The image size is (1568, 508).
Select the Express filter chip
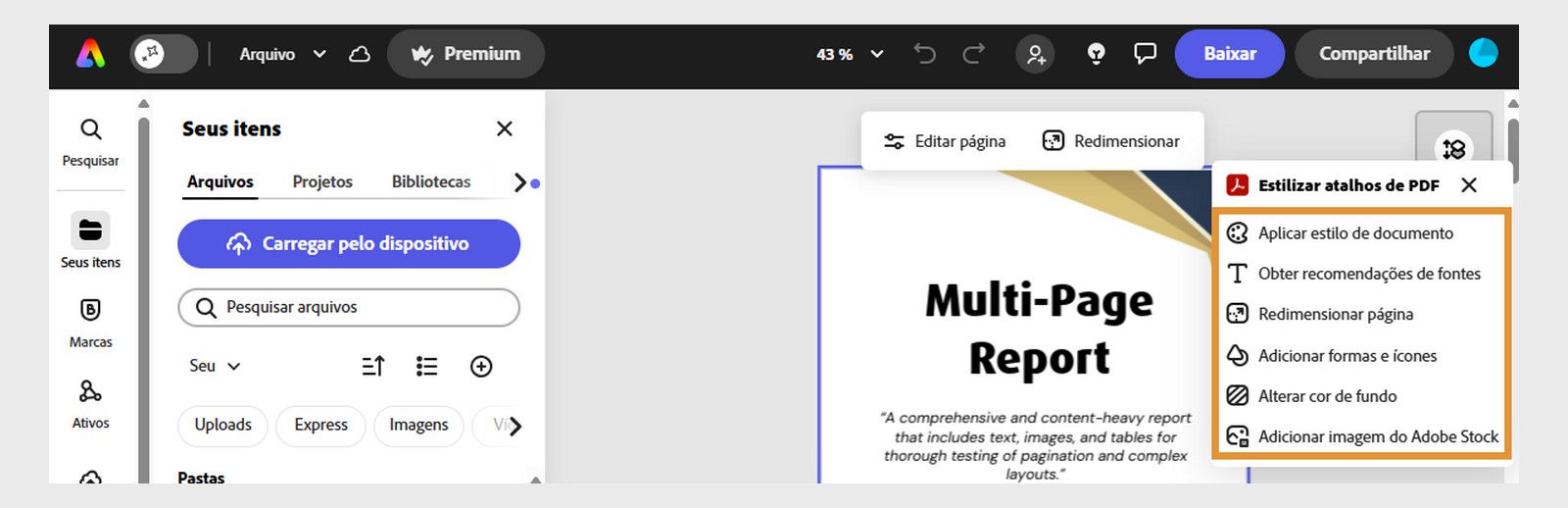[320, 426]
